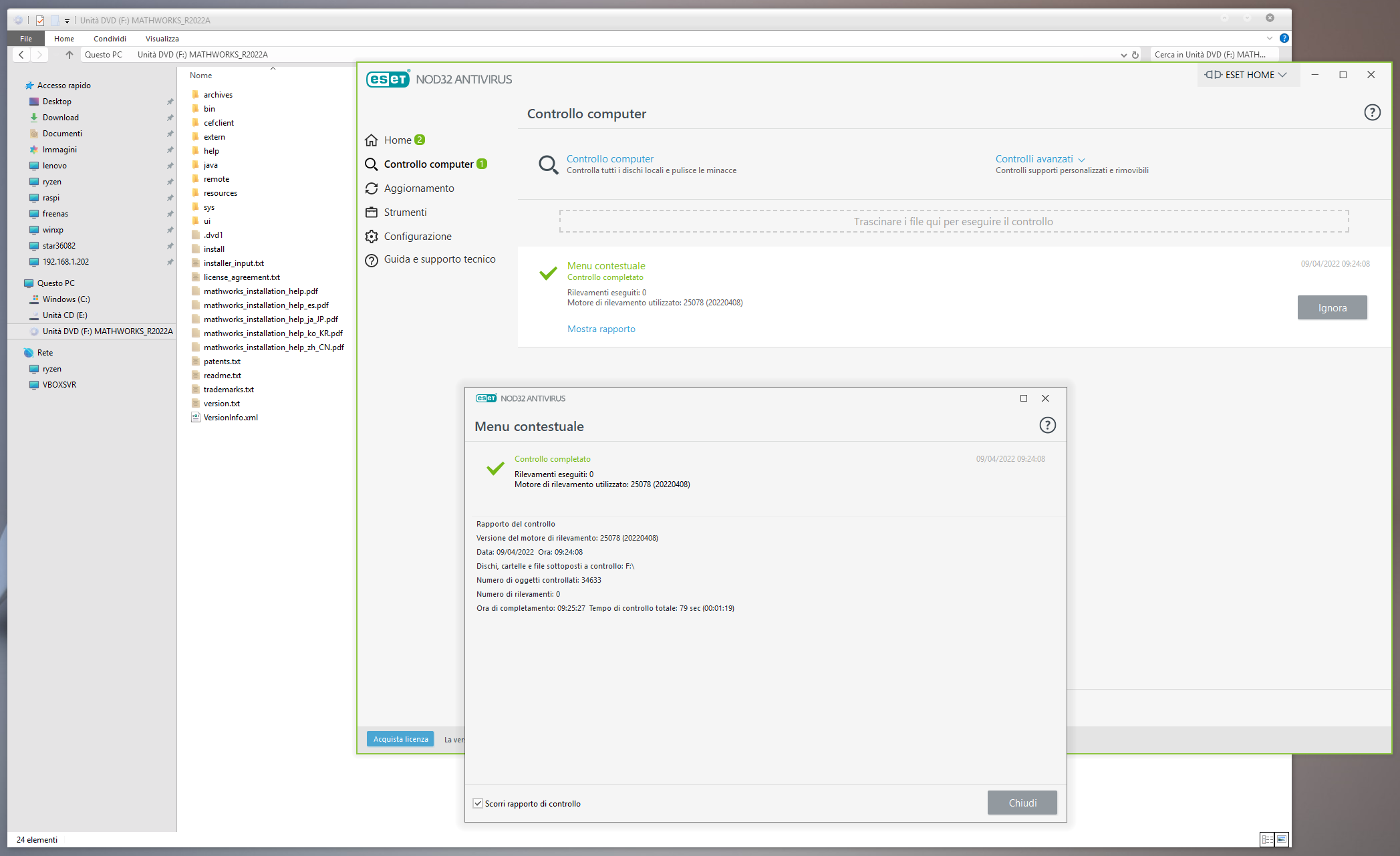Open Configurazione settings section
This screenshot has width=1400, height=856.
pos(418,237)
